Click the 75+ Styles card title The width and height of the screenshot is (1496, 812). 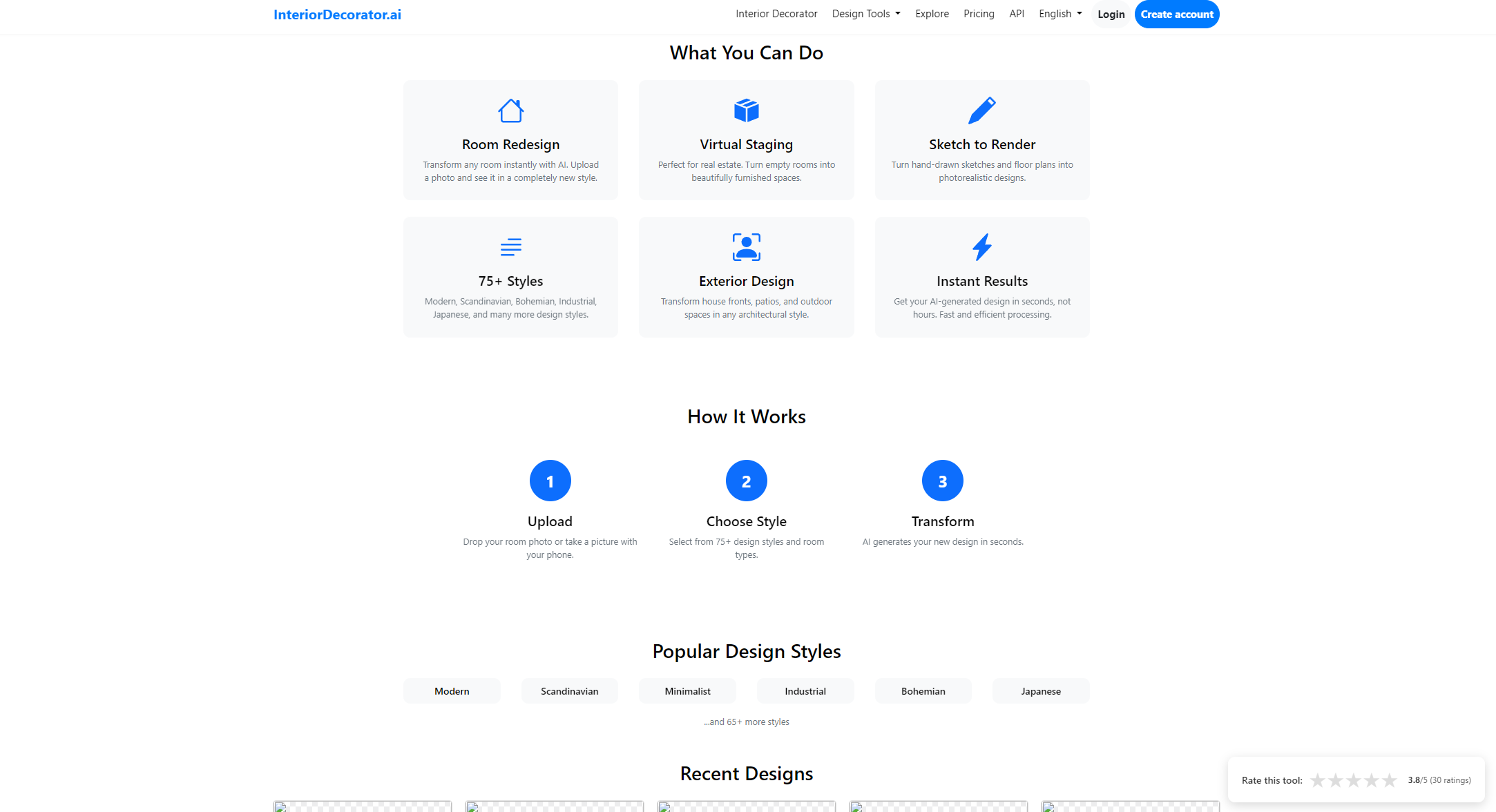pos(510,281)
